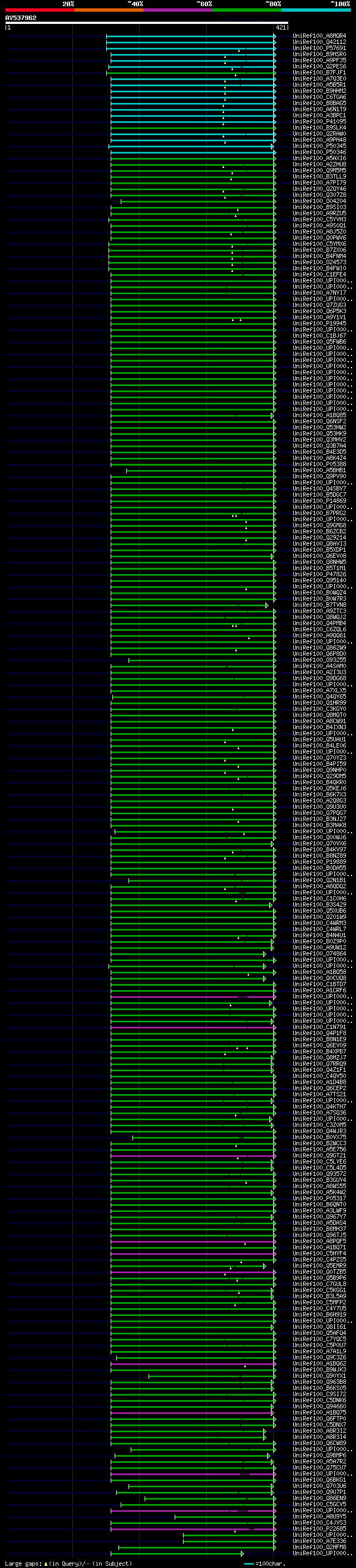356x1568 pixels.
Task: Select the UniRef100_Q2RAW0 label
Action: pos(319,133)
